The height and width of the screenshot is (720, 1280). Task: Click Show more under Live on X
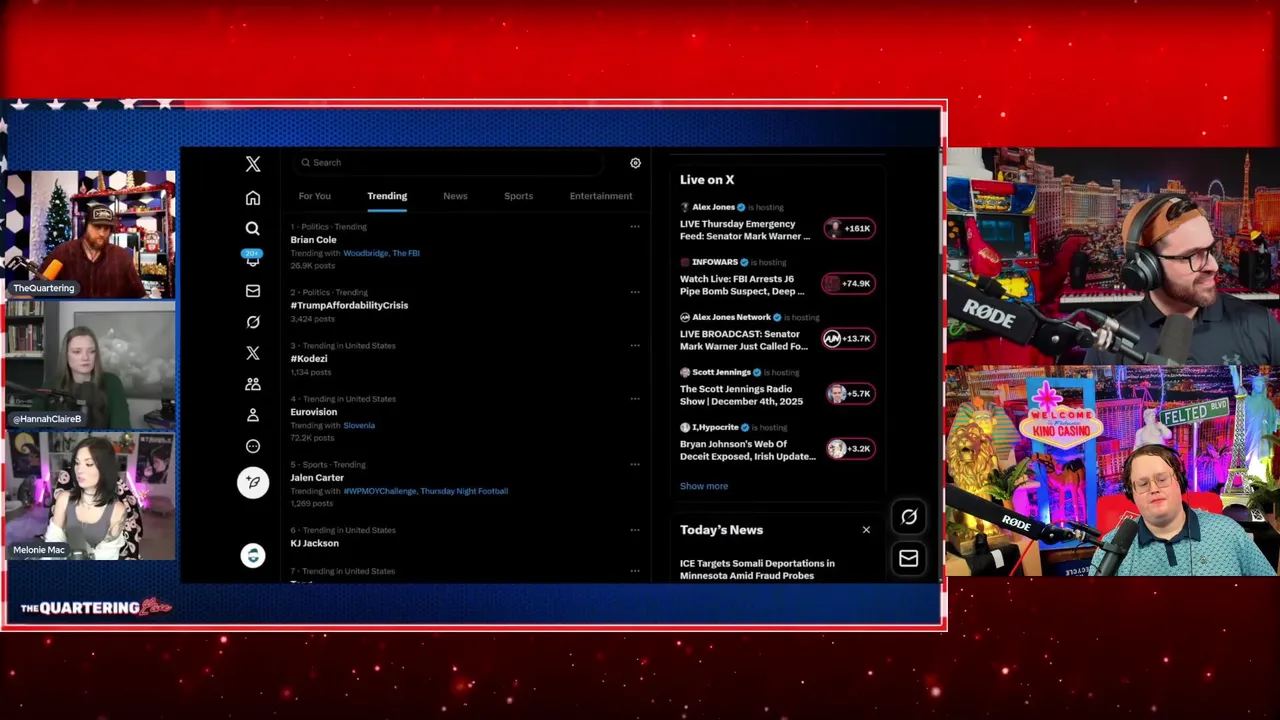[x=704, y=486]
